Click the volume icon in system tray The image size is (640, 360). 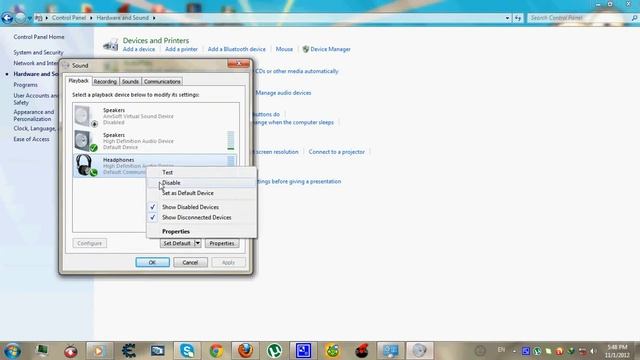[x=593, y=351]
